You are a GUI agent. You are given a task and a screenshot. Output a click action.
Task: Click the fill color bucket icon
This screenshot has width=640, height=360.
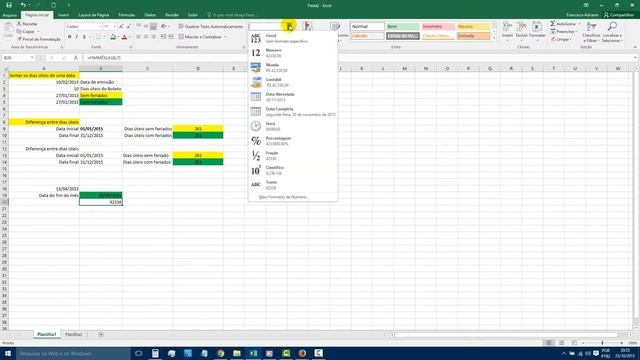(x=113, y=37)
